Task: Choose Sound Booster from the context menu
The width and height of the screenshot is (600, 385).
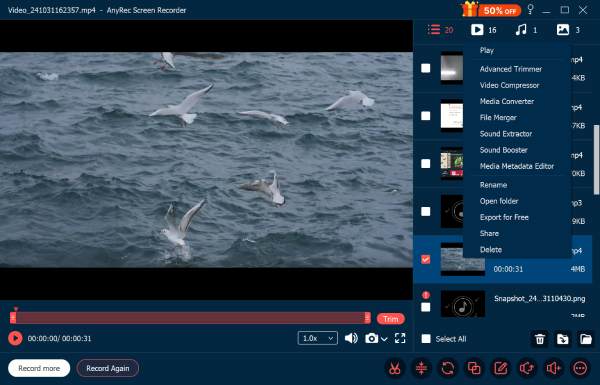Action: [504, 150]
